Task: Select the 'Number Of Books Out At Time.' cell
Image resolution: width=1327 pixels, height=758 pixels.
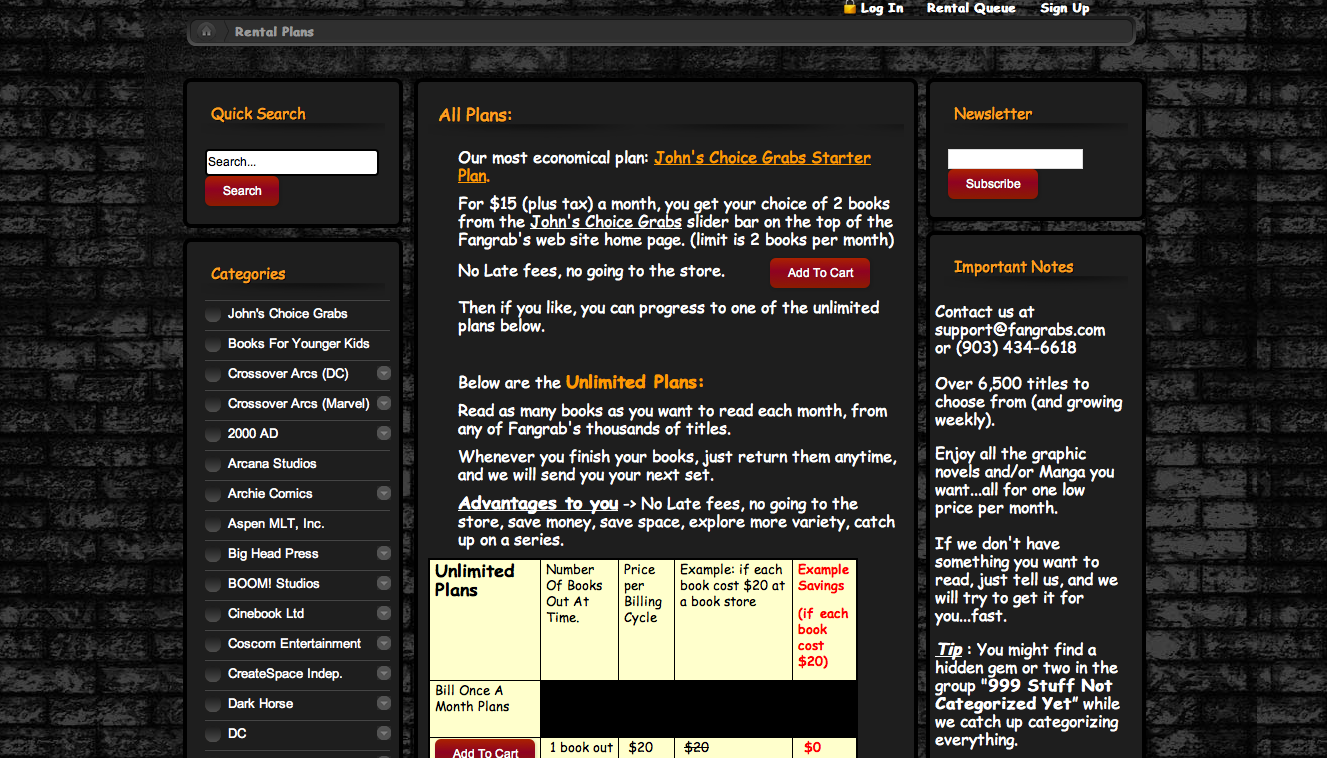Action: tap(579, 620)
